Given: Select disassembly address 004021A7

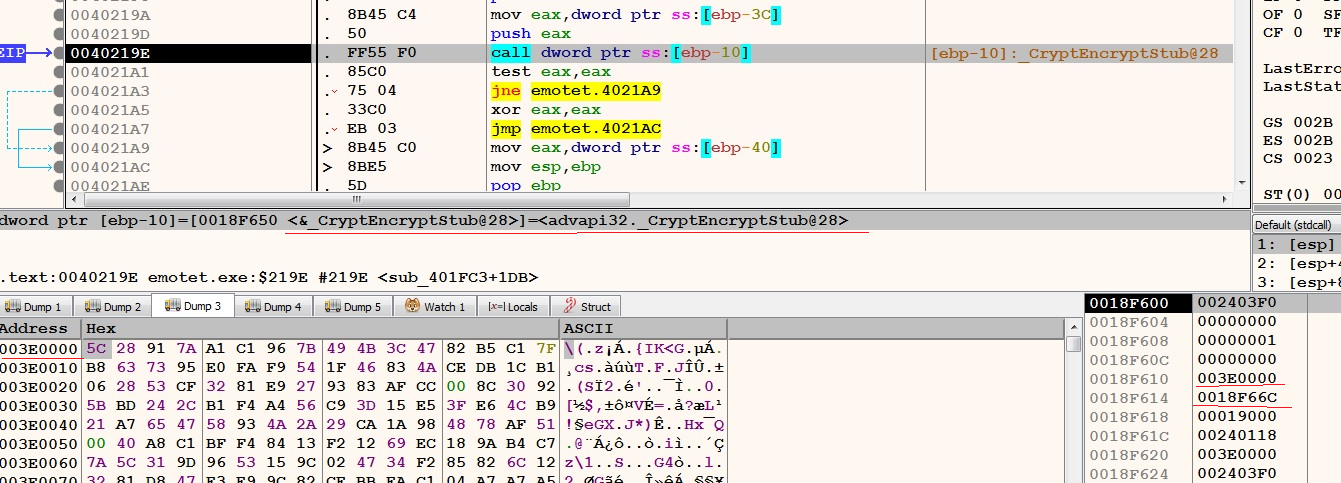Looking at the screenshot, I should click(x=110, y=129).
